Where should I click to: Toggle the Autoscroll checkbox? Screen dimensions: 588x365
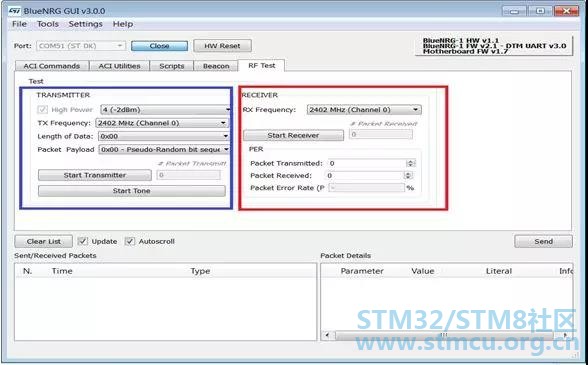point(130,241)
